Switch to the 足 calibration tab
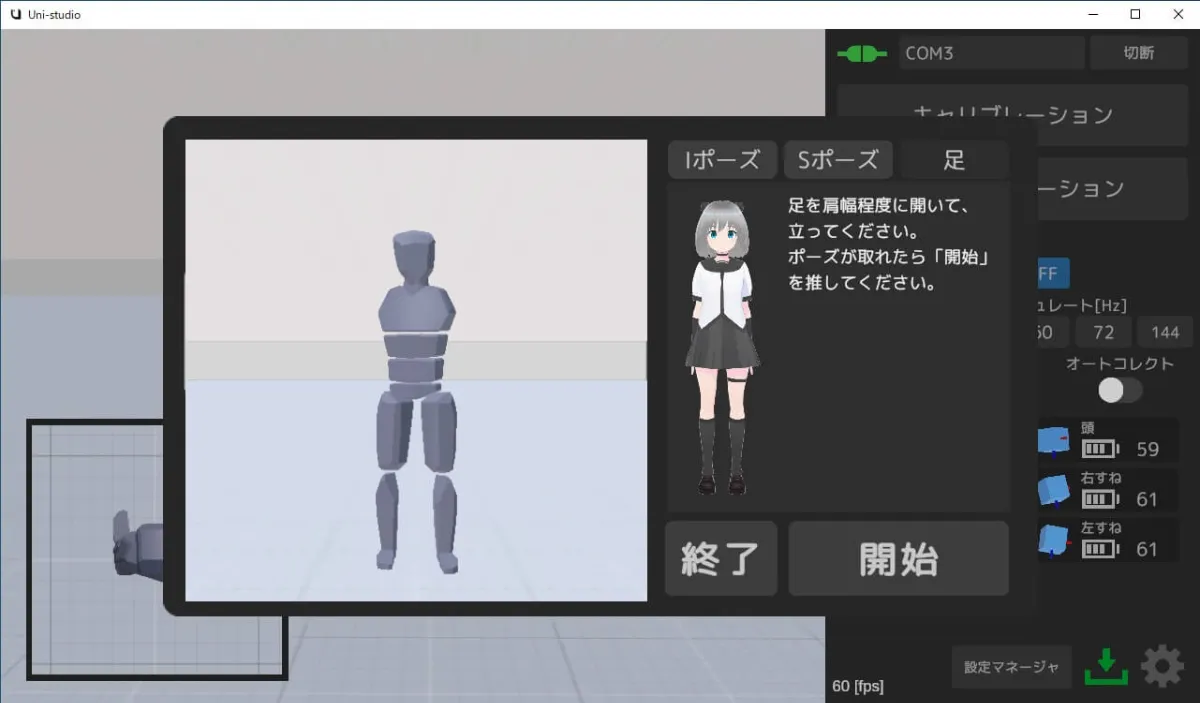Viewport: 1200px width, 703px height. click(953, 159)
